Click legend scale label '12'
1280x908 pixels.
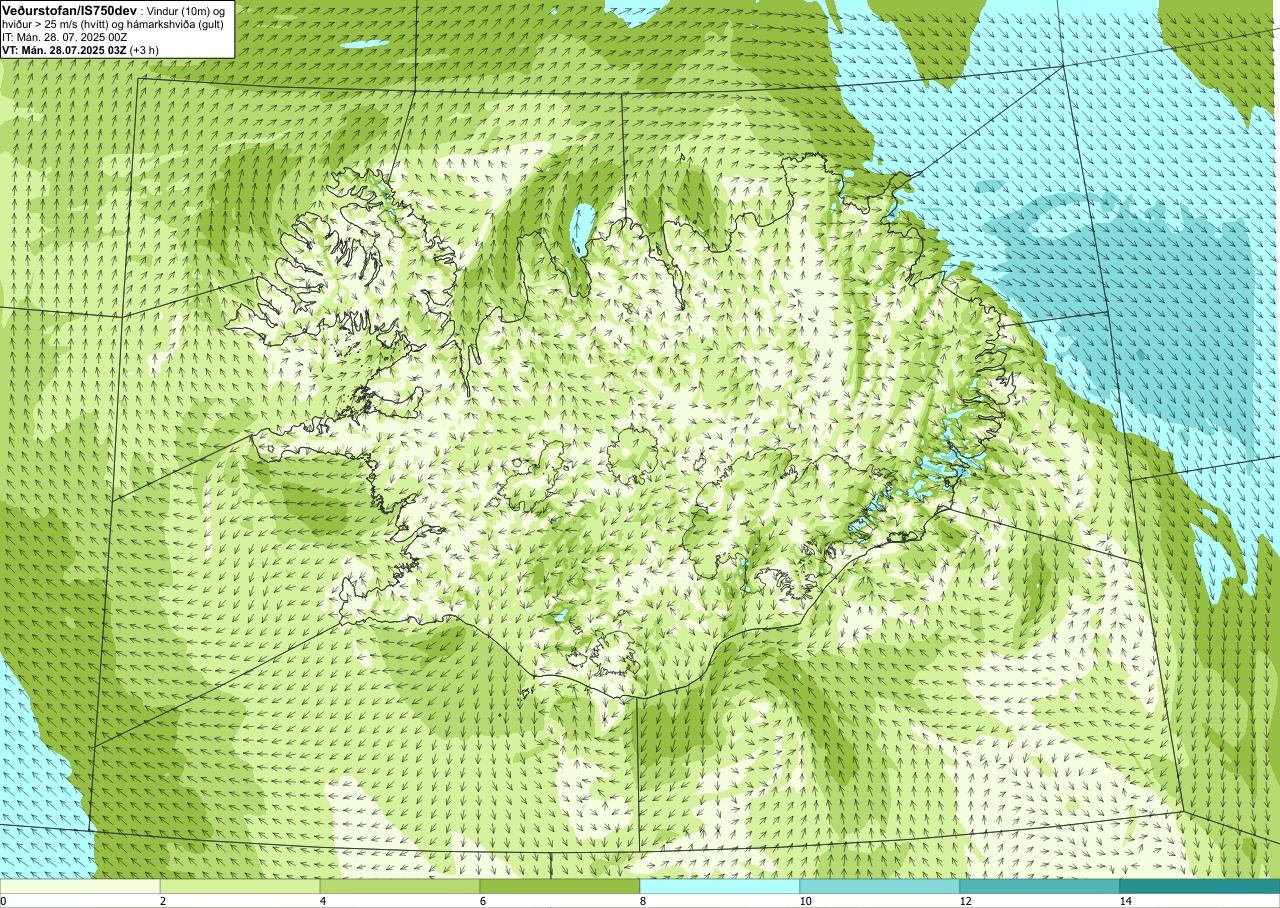(x=965, y=901)
